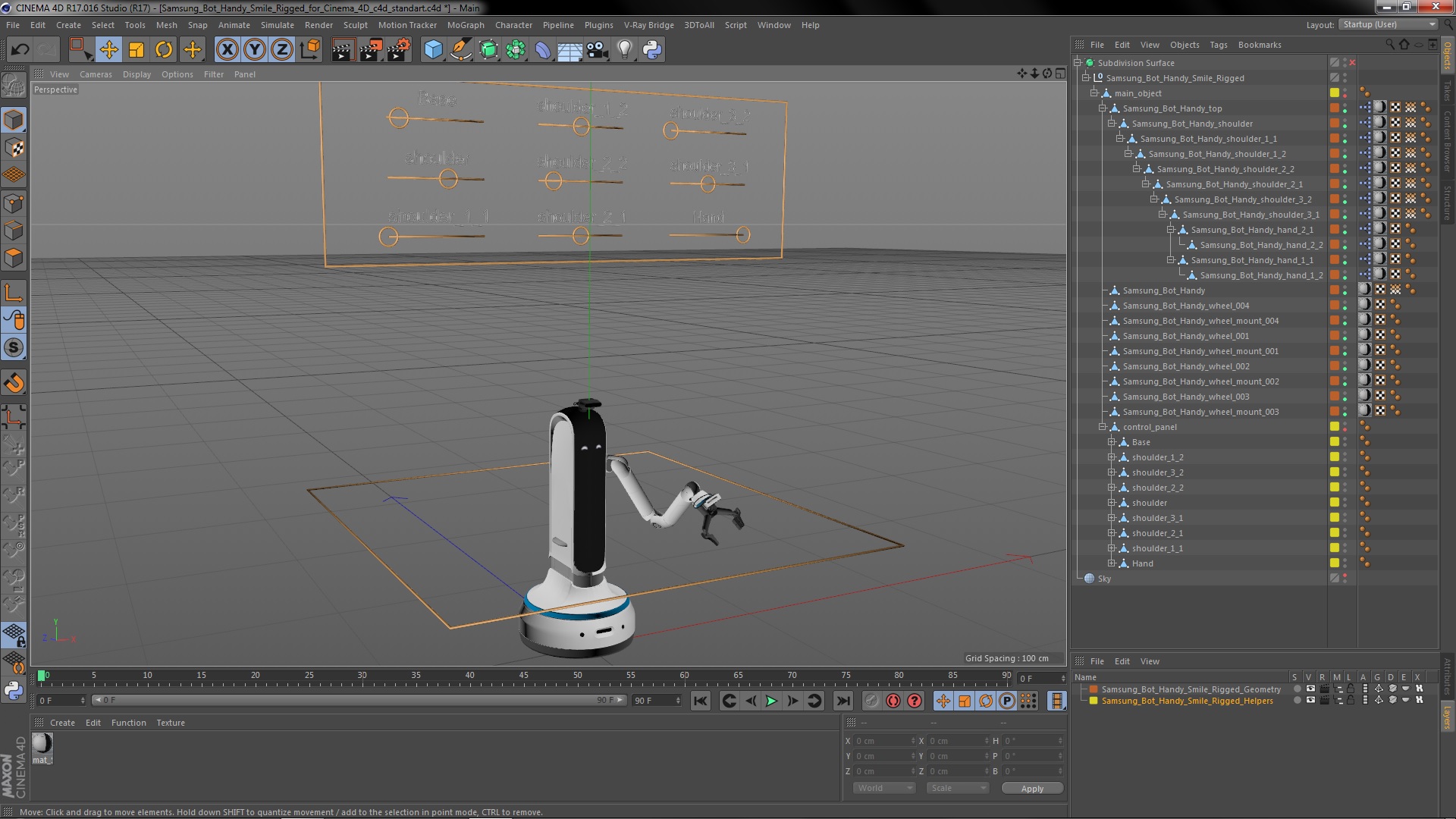Click the magnet tool in left sidebar
The image size is (1456, 819).
(14, 383)
